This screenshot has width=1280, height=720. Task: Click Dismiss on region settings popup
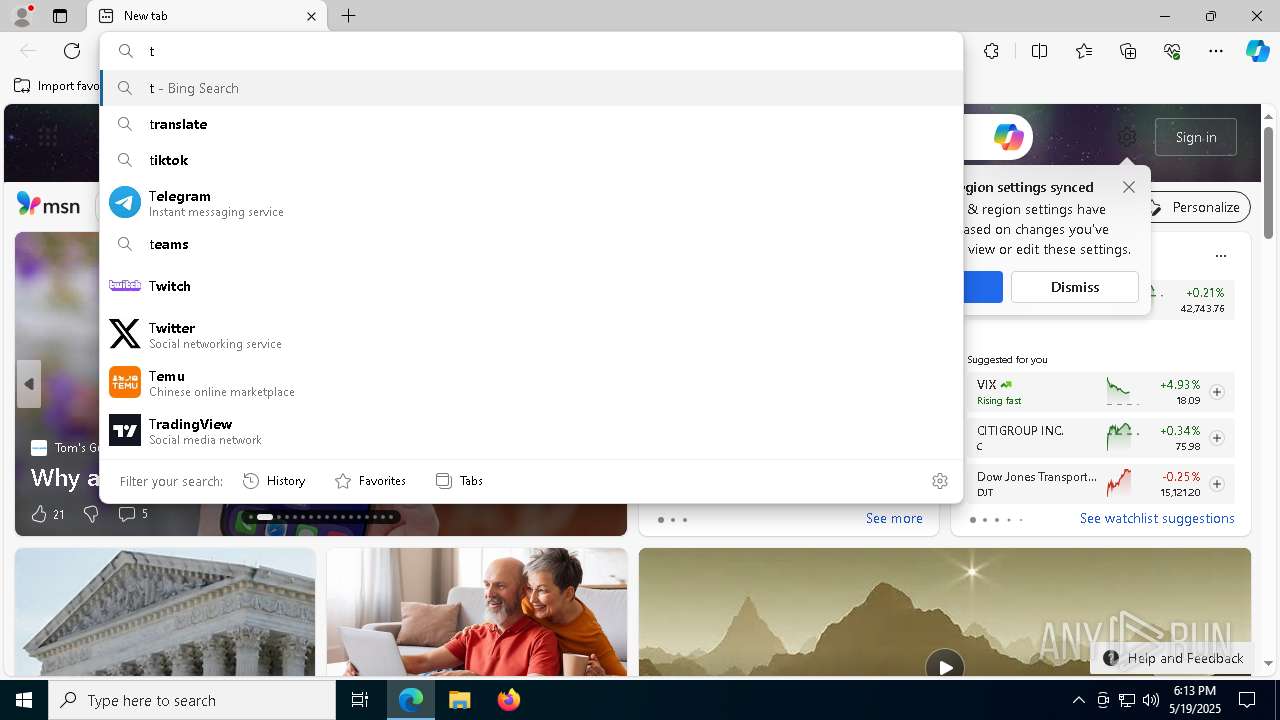(x=1075, y=287)
